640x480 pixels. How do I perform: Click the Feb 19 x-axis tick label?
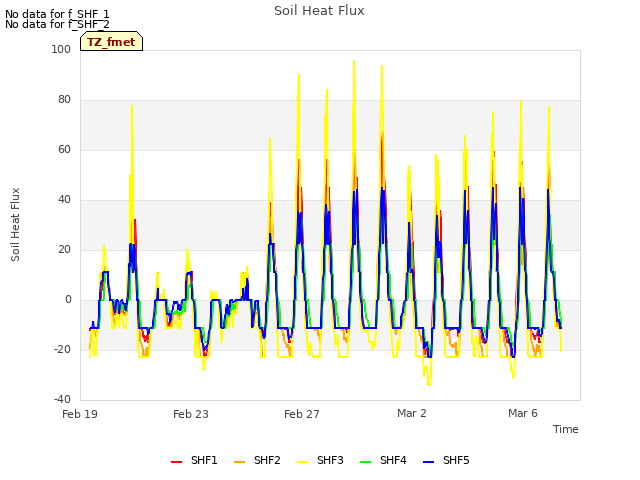click(80, 414)
